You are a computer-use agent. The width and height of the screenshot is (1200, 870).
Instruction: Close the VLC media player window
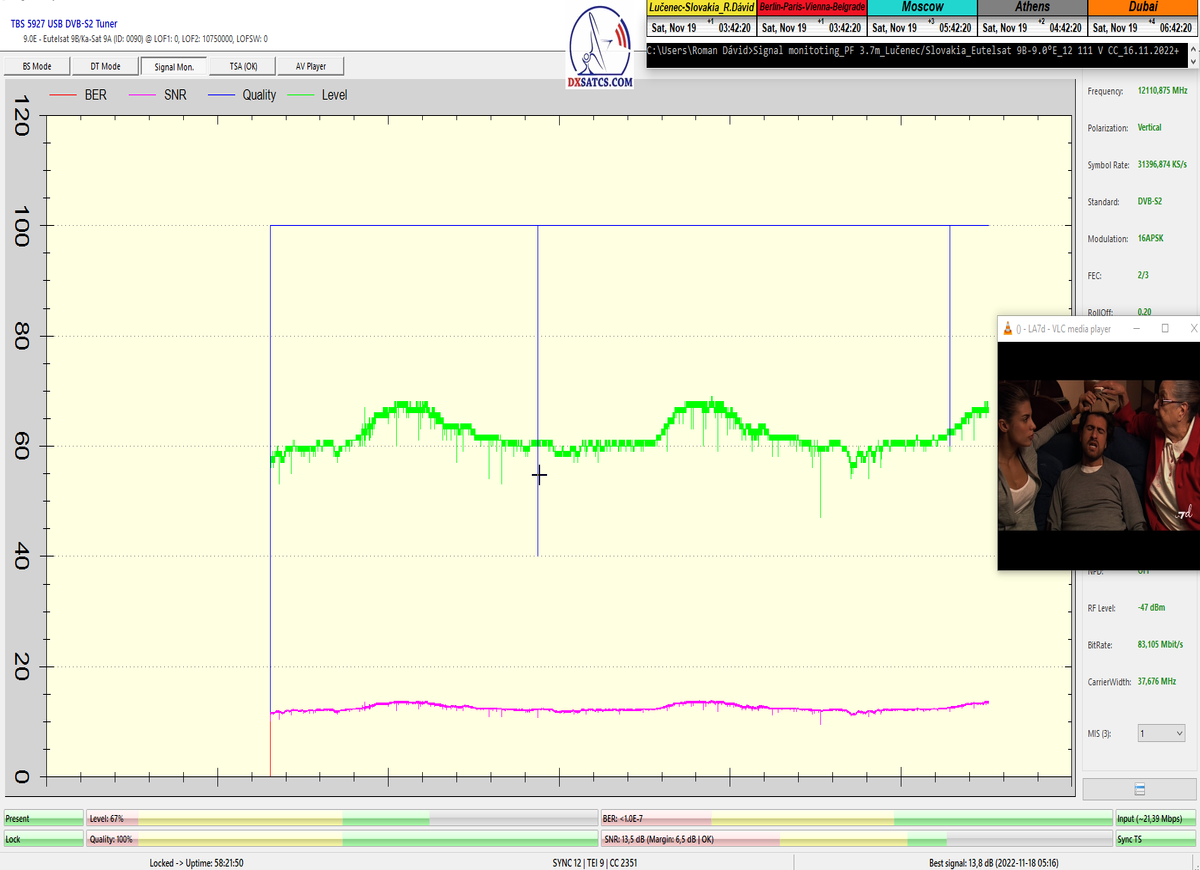point(1190,328)
